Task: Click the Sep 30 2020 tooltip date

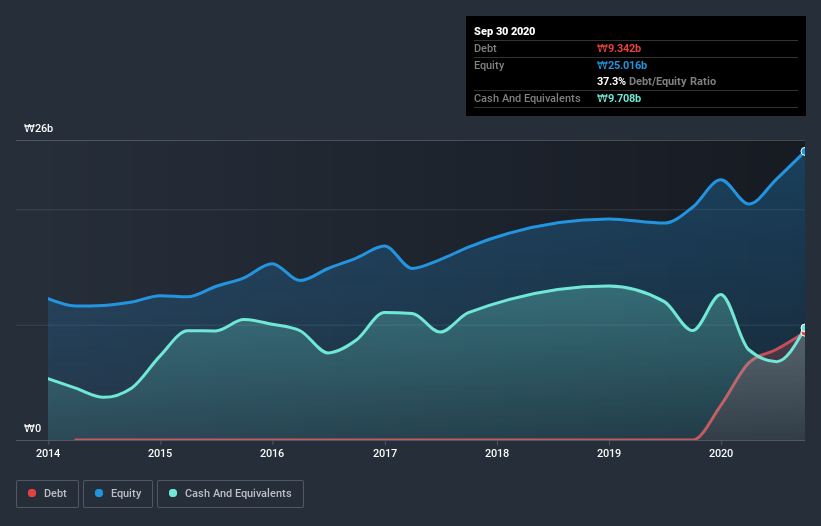Action: [505, 31]
